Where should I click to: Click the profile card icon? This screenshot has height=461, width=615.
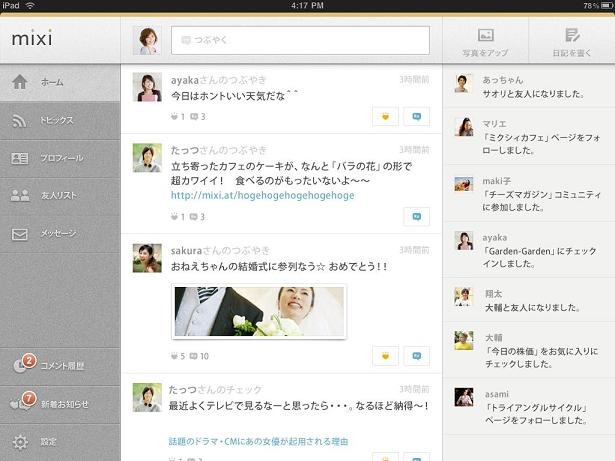coord(20,158)
